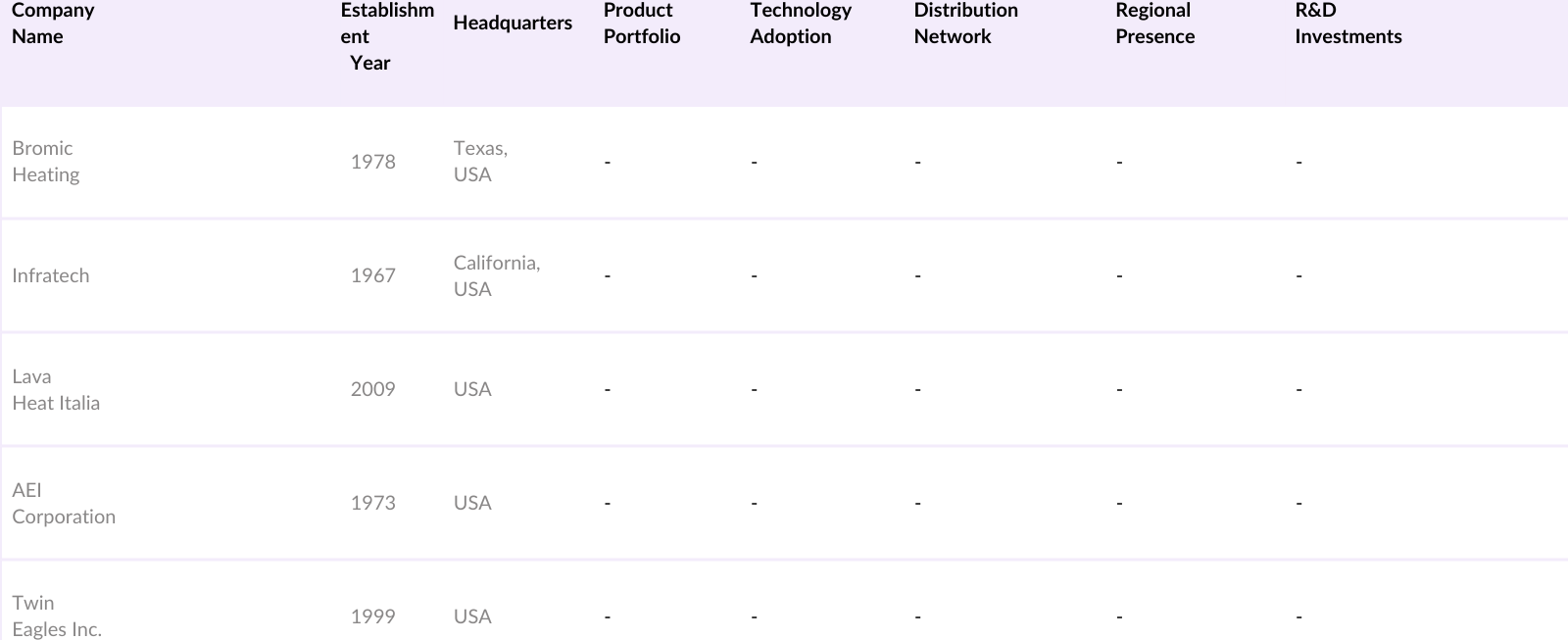Select the Establishment Year column header

coord(386,36)
